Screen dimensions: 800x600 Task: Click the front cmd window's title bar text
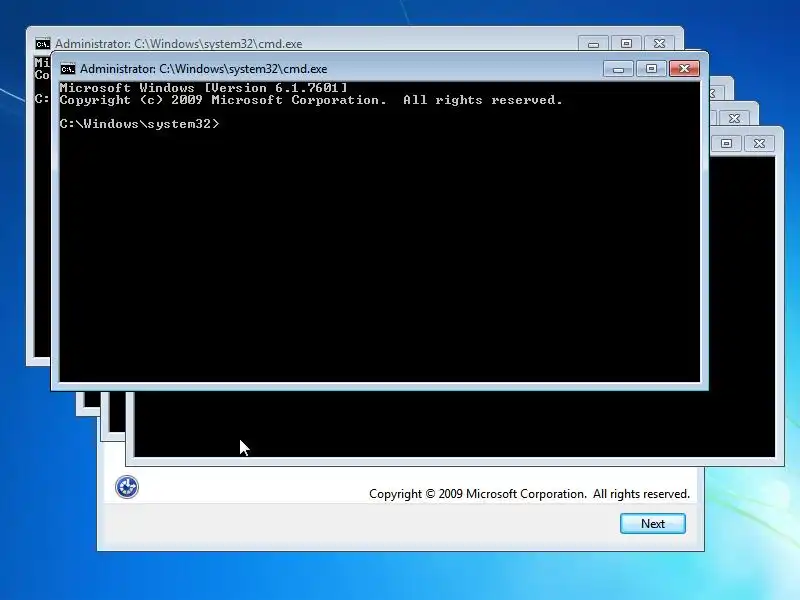(204, 69)
